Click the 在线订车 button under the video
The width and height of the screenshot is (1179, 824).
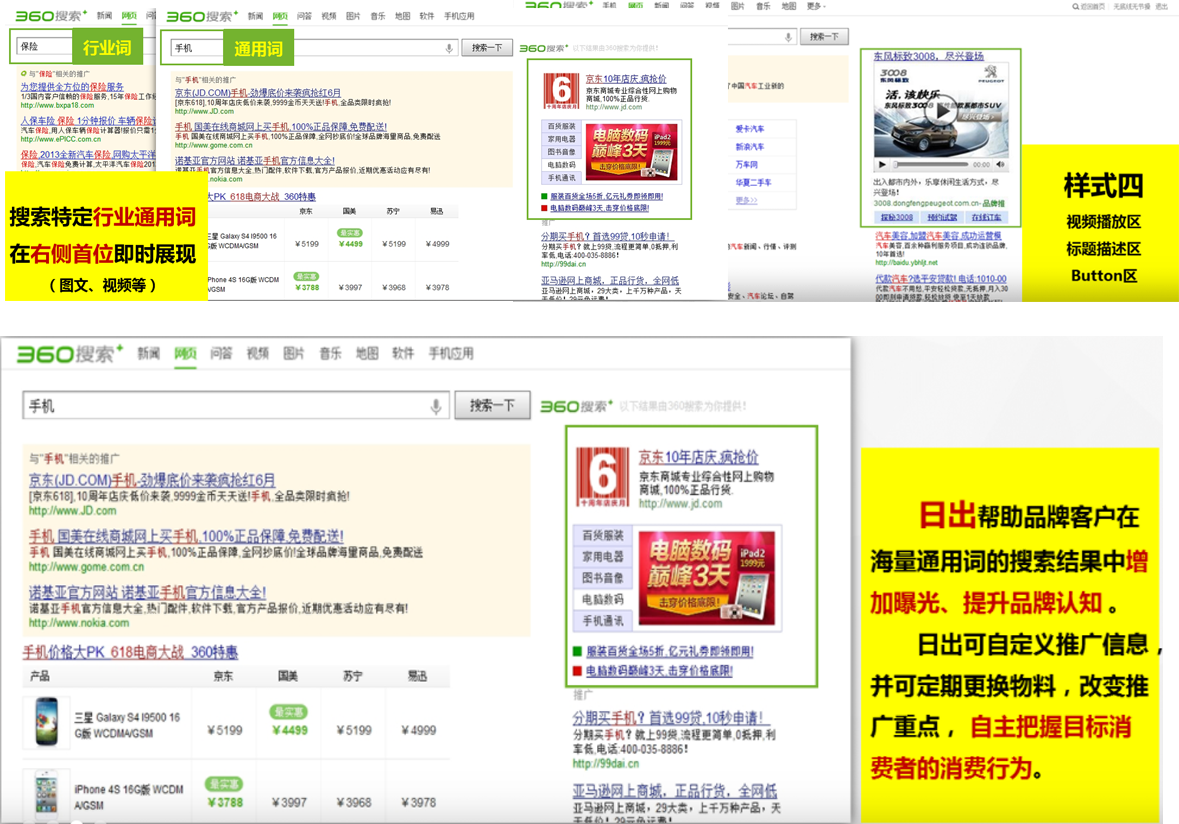click(x=986, y=217)
